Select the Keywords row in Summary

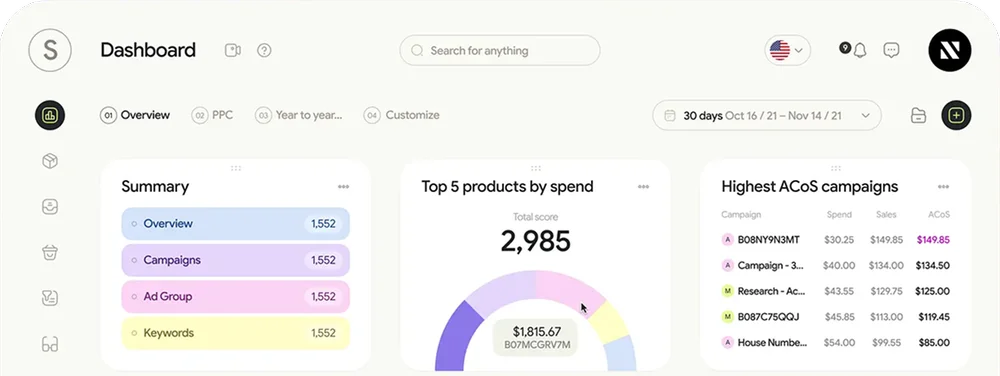click(235, 333)
